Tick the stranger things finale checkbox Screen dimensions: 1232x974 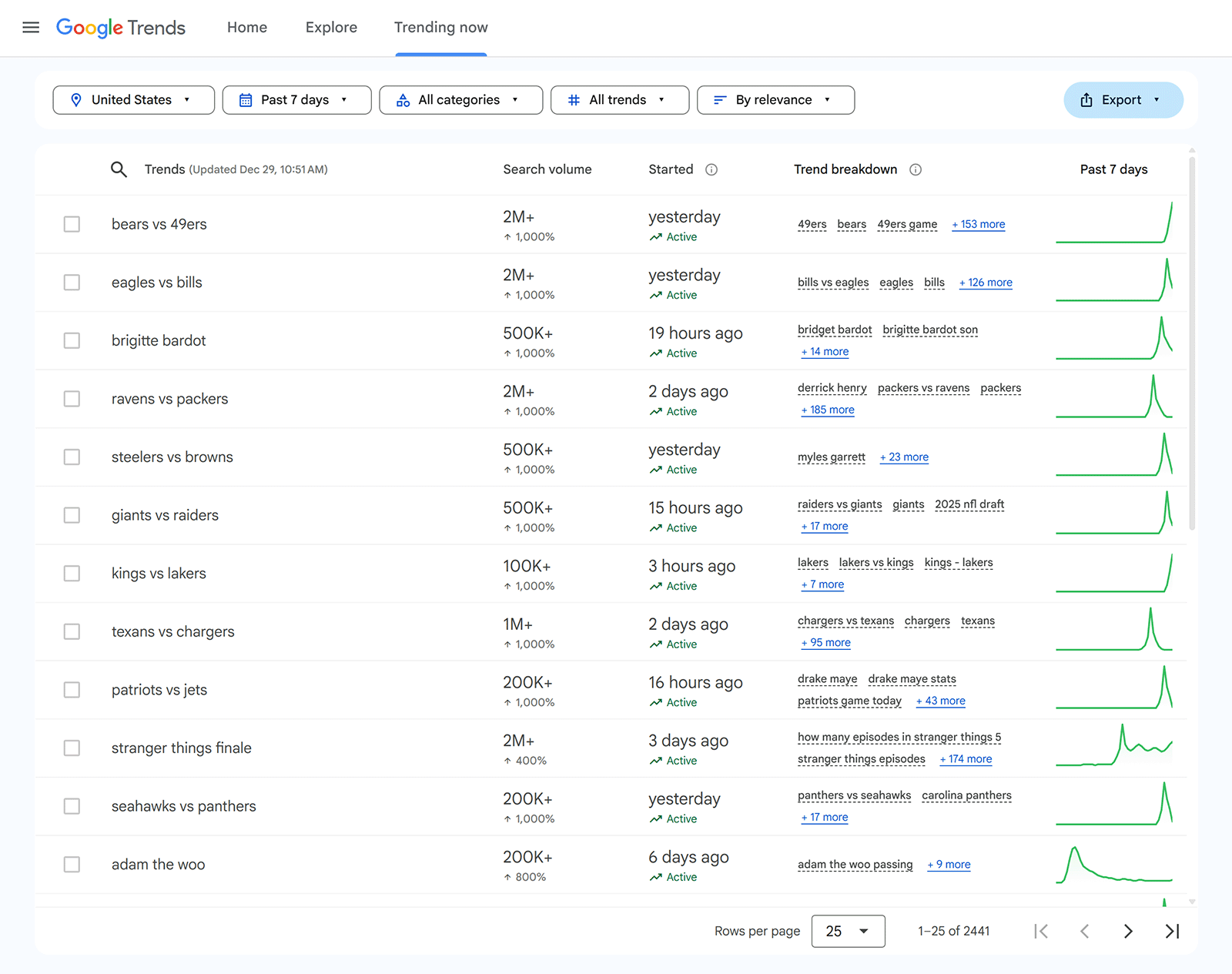(x=72, y=748)
